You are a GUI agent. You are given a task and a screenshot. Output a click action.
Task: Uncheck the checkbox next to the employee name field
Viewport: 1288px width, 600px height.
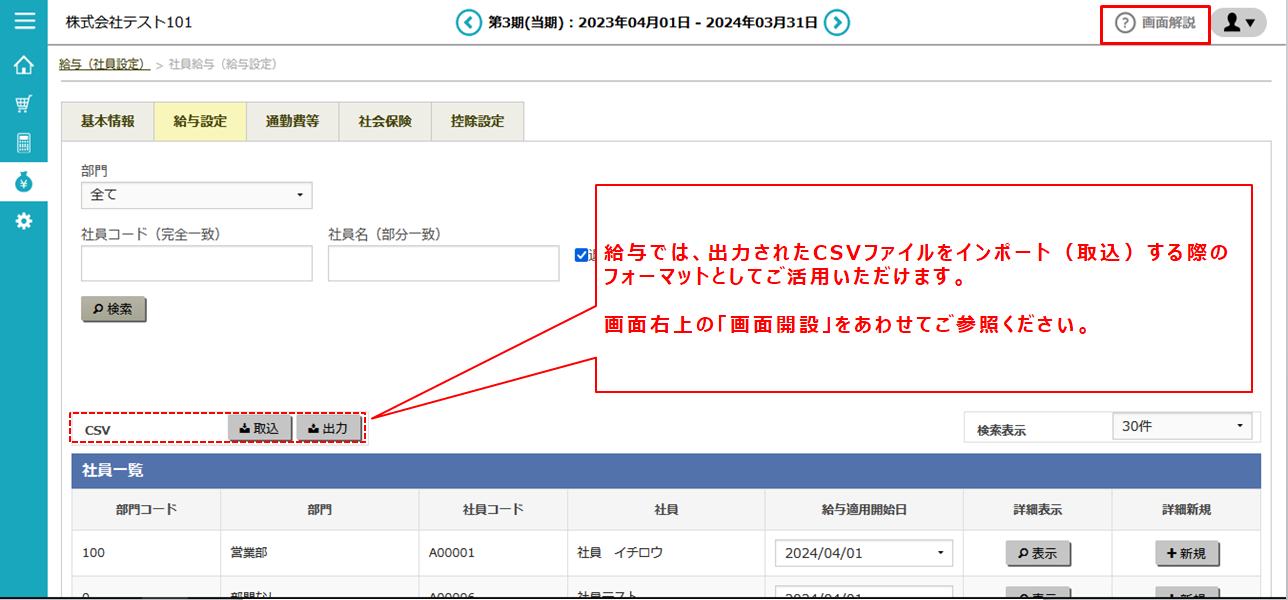(x=582, y=255)
